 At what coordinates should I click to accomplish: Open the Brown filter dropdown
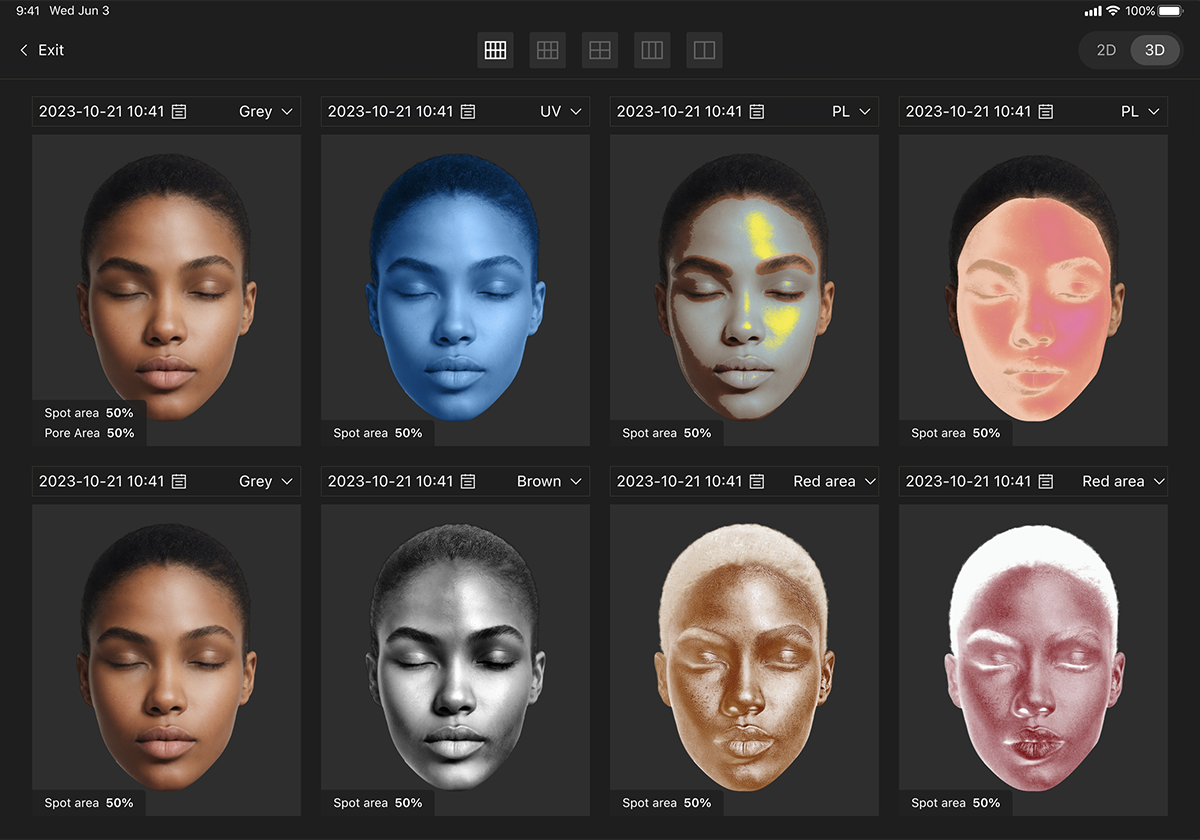coord(549,482)
